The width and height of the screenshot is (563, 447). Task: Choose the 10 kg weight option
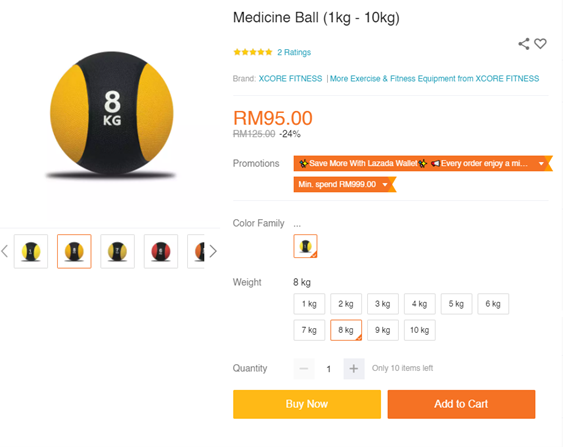[x=420, y=330]
